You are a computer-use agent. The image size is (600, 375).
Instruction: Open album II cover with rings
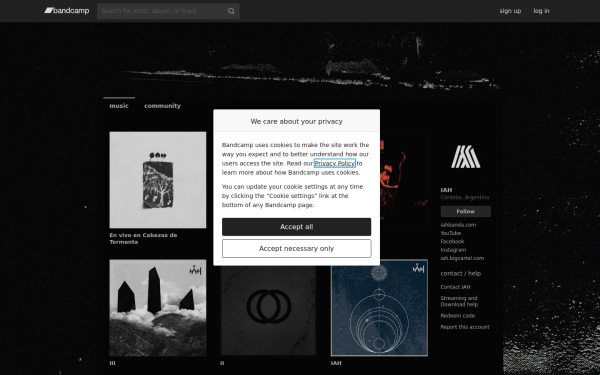pos(268,311)
